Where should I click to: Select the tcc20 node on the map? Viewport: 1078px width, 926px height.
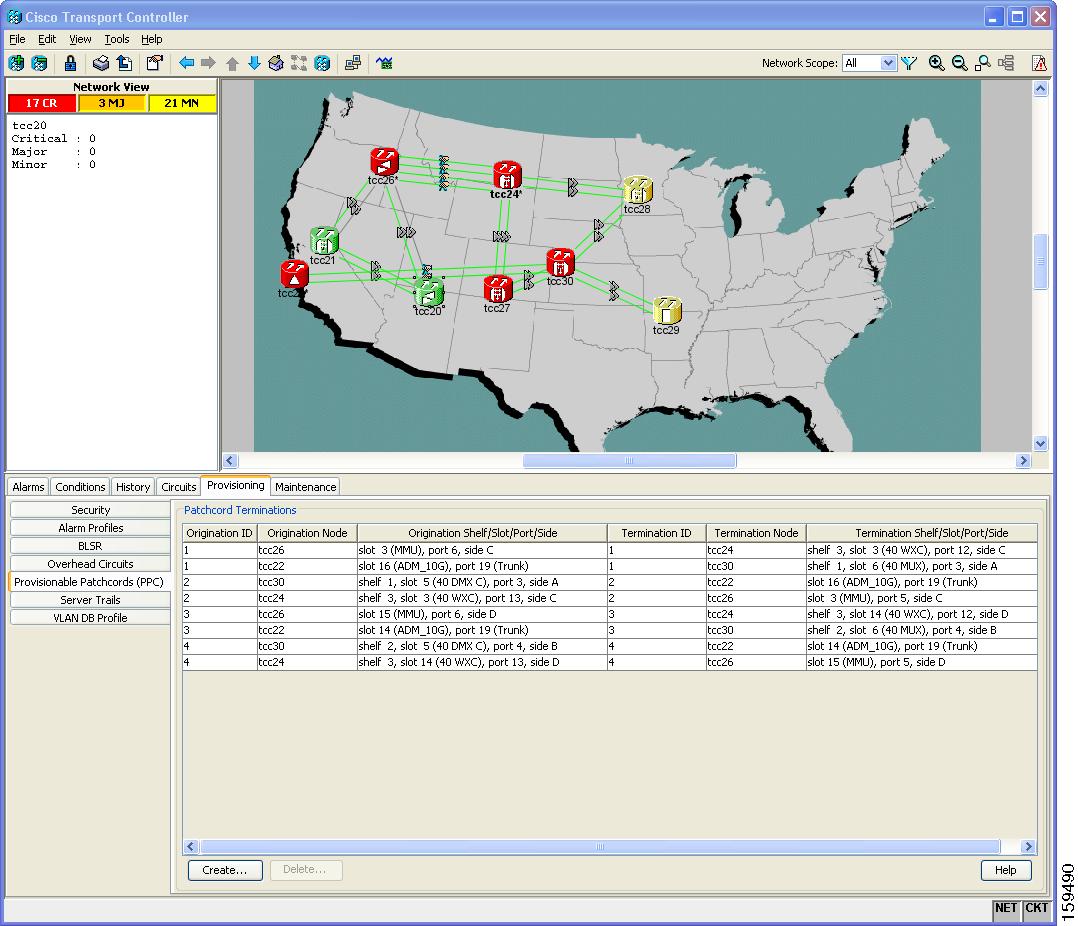pos(429,293)
